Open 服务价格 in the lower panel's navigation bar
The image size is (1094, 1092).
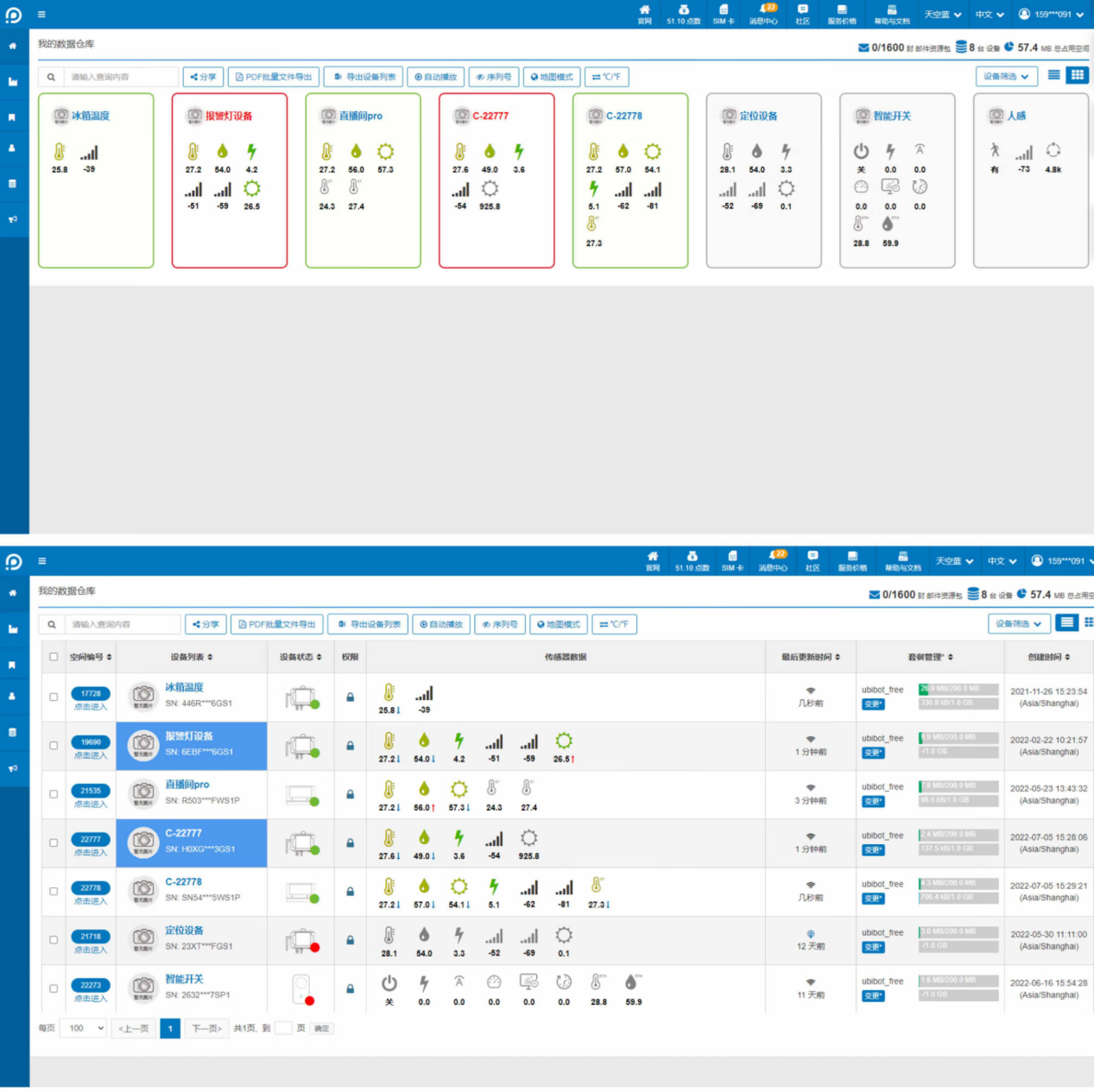(852, 562)
